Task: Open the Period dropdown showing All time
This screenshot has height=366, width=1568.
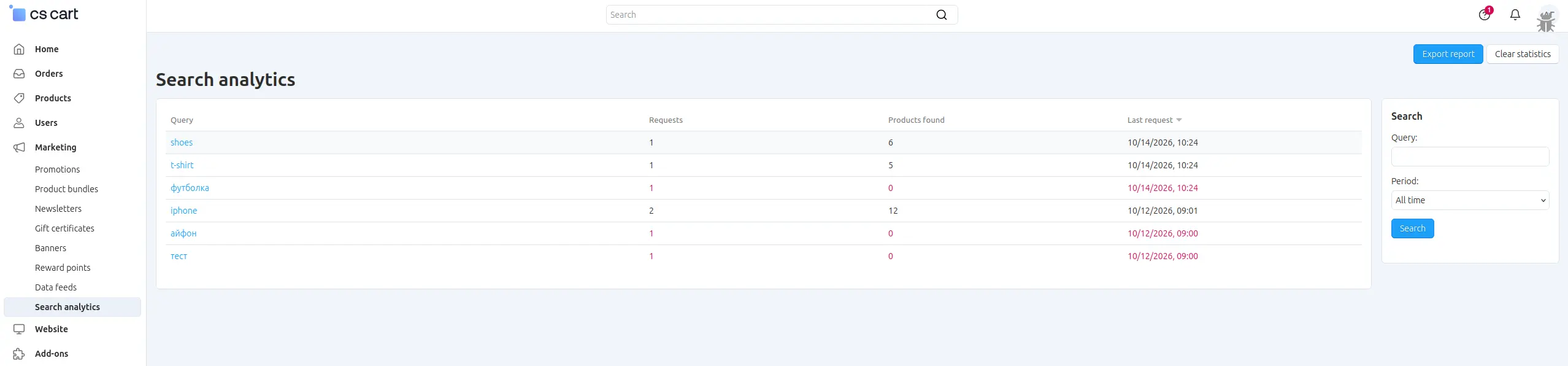Action: point(1470,200)
